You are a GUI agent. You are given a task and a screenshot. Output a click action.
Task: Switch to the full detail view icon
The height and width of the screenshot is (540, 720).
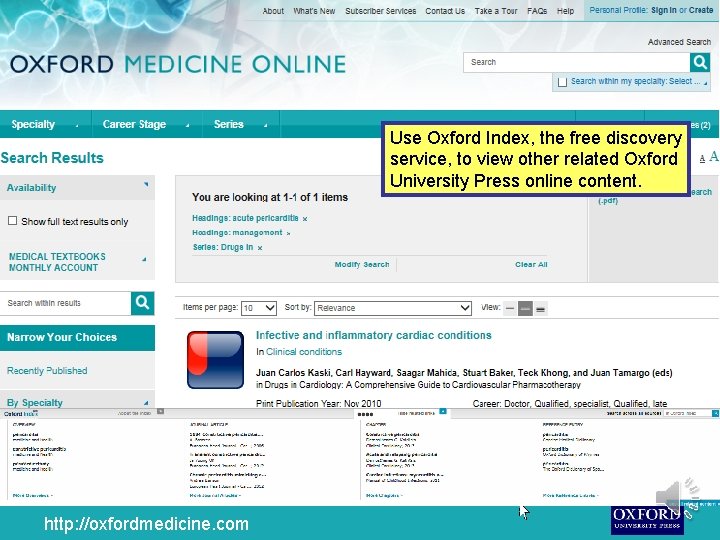pyautogui.click(x=540, y=309)
